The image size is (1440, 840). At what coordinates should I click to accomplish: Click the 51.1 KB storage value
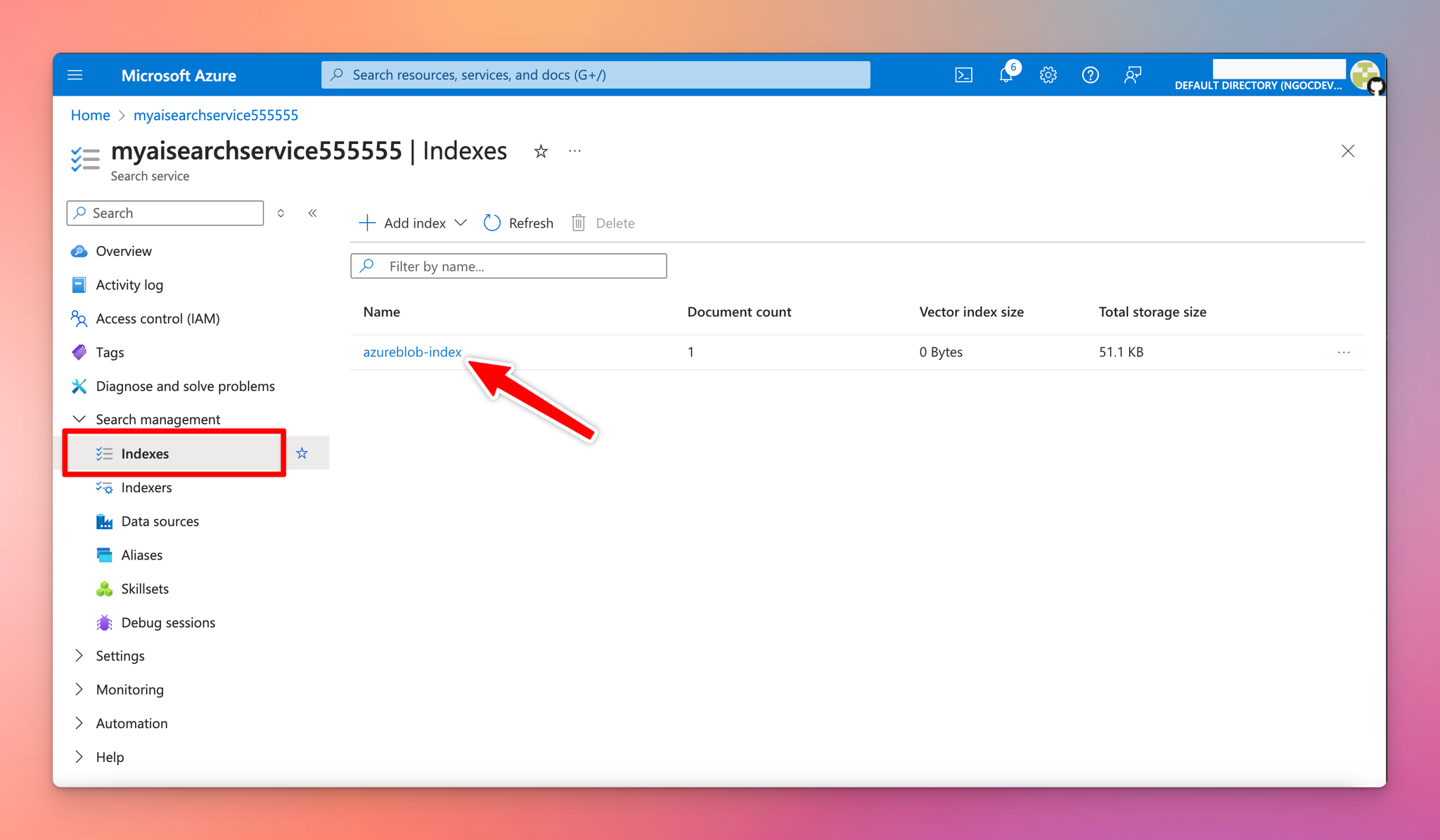coord(1121,351)
